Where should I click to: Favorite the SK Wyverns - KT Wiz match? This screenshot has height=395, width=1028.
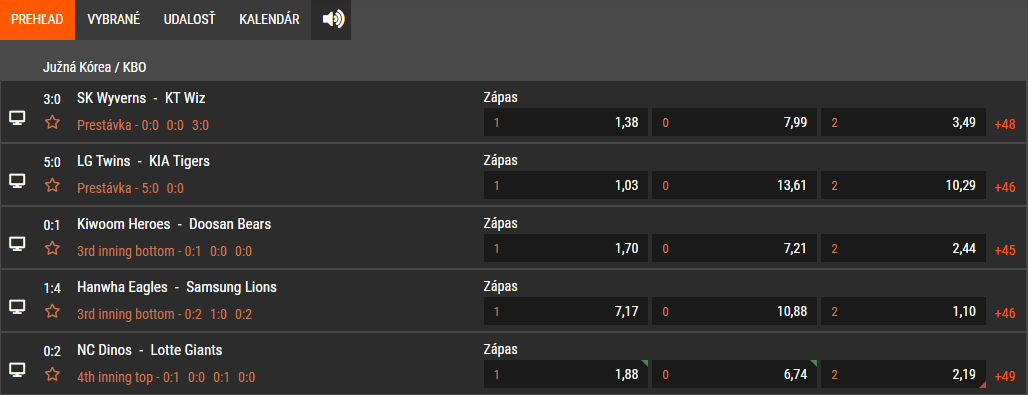coord(52,123)
